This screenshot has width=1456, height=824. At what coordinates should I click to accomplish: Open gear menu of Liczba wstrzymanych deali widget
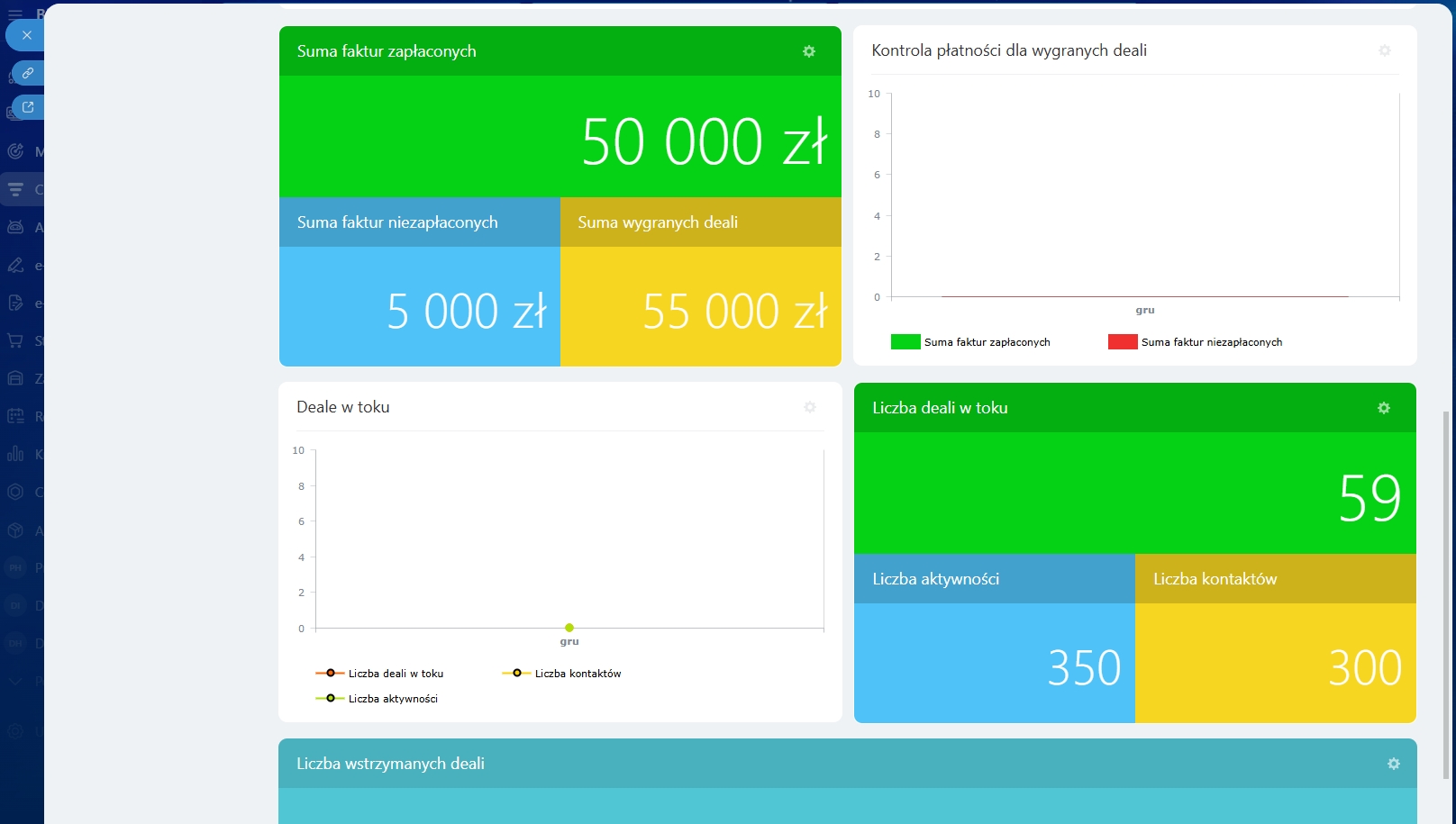pyautogui.click(x=1393, y=764)
